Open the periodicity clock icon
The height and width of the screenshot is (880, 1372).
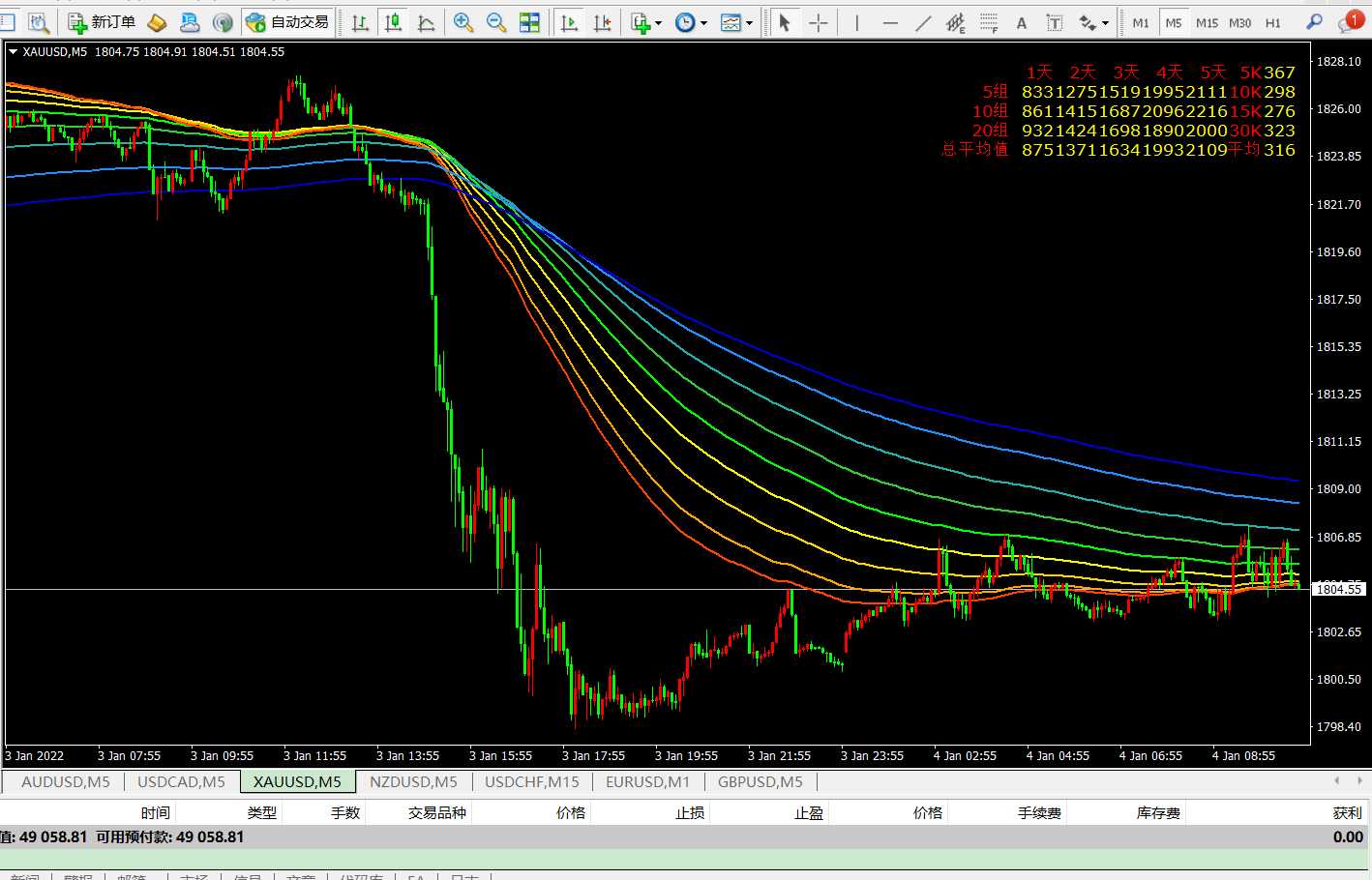pyautogui.click(x=685, y=22)
